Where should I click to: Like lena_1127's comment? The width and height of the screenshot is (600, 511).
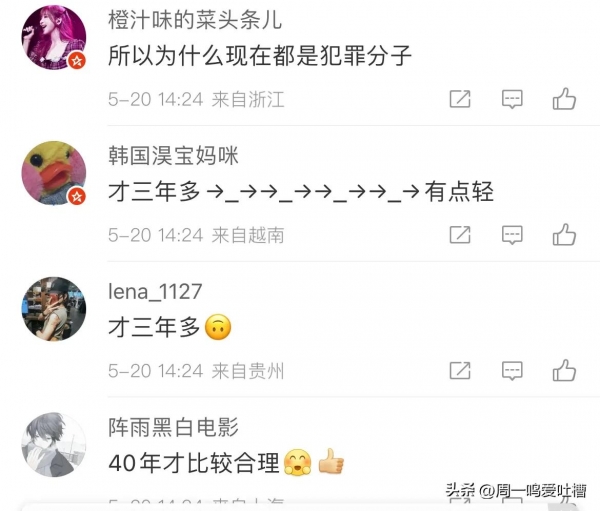564,370
